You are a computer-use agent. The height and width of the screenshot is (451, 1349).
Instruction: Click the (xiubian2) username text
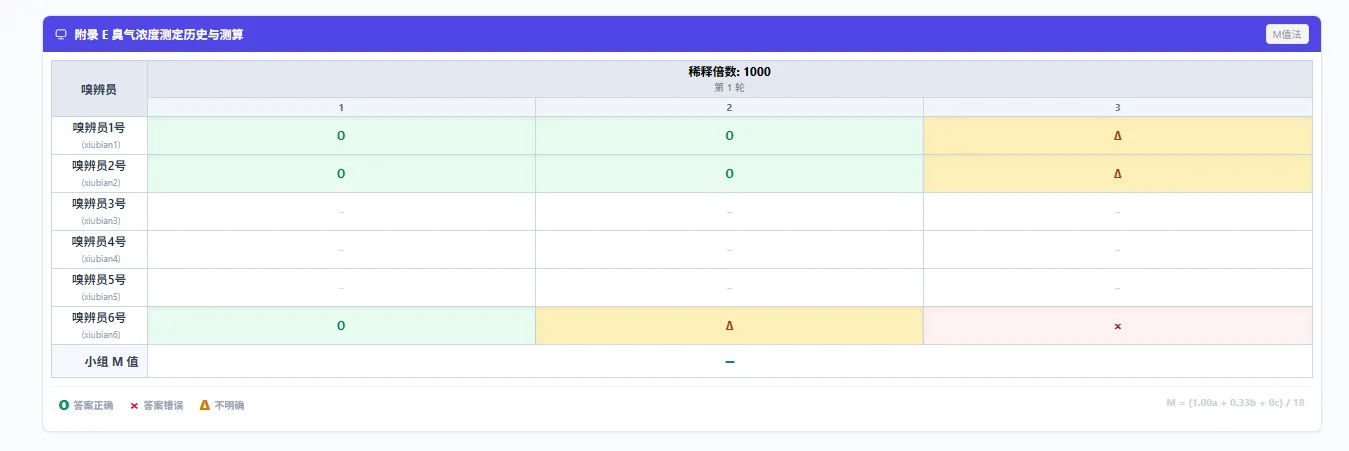[100, 183]
